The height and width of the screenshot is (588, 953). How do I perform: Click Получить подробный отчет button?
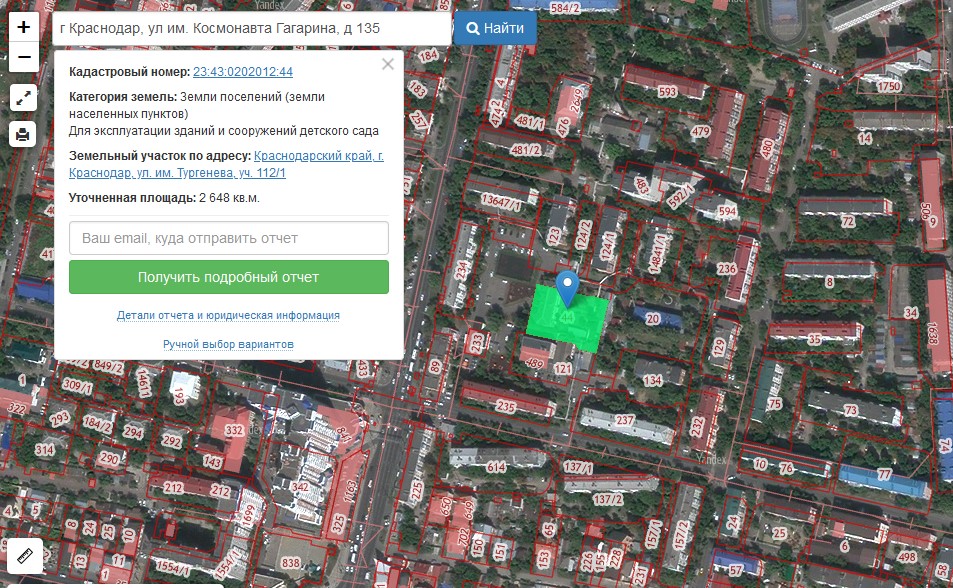[x=228, y=277]
